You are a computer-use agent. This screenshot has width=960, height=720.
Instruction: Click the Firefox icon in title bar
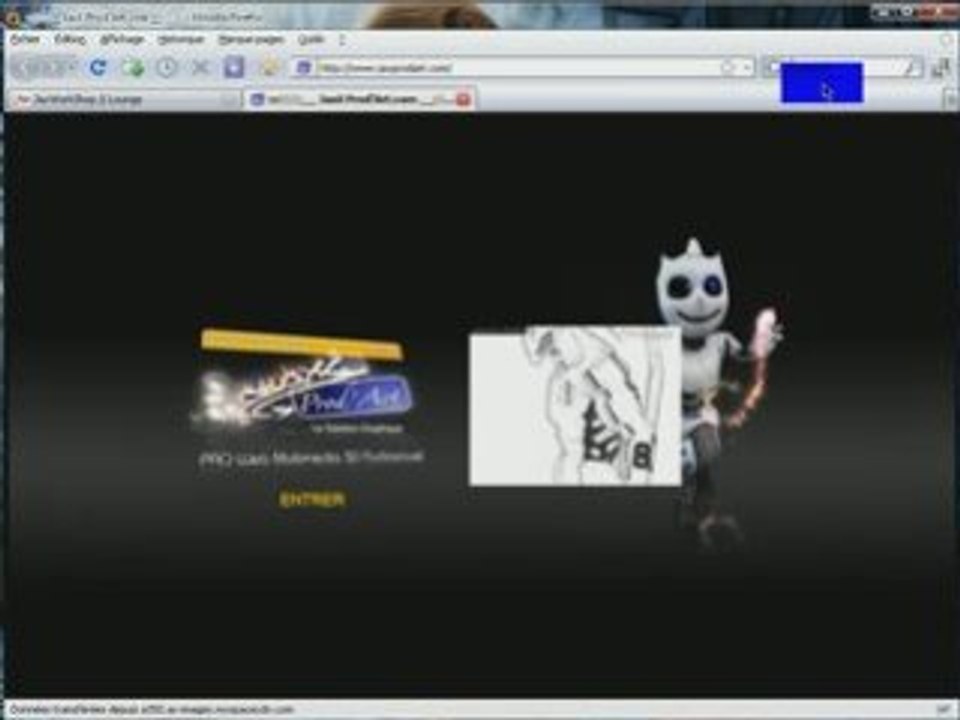tap(12, 17)
